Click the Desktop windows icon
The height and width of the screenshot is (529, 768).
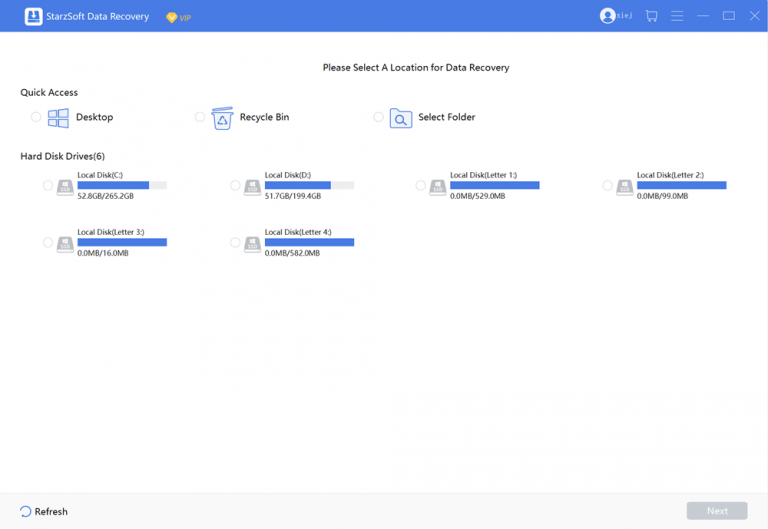pyautogui.click(x=58, y=117)
